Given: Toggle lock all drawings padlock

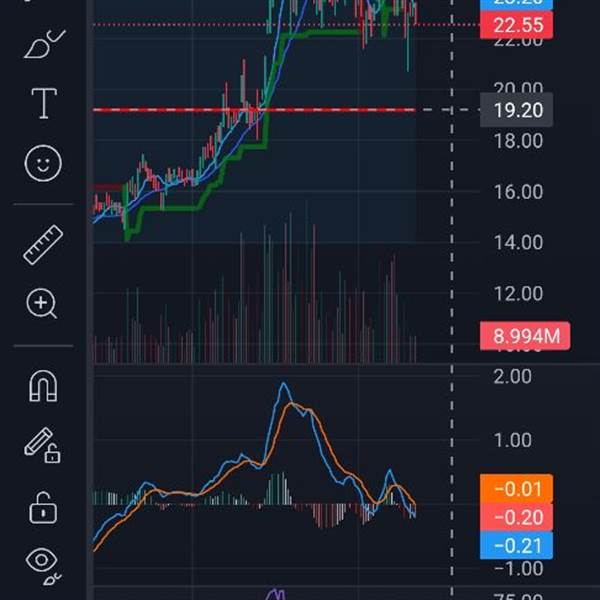Looking at the screenshot, I should point(43,508).
